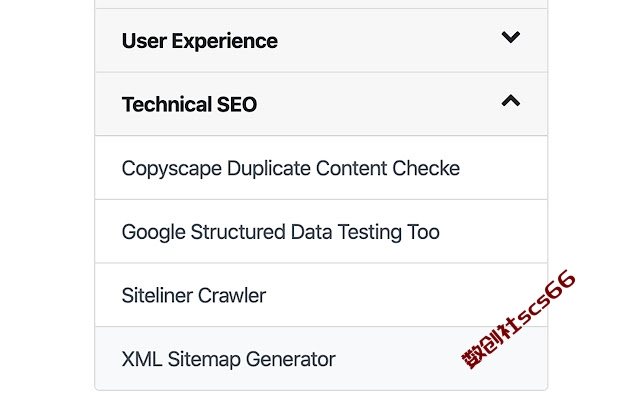Expand the User Experience accordion section

pos(321,41)
